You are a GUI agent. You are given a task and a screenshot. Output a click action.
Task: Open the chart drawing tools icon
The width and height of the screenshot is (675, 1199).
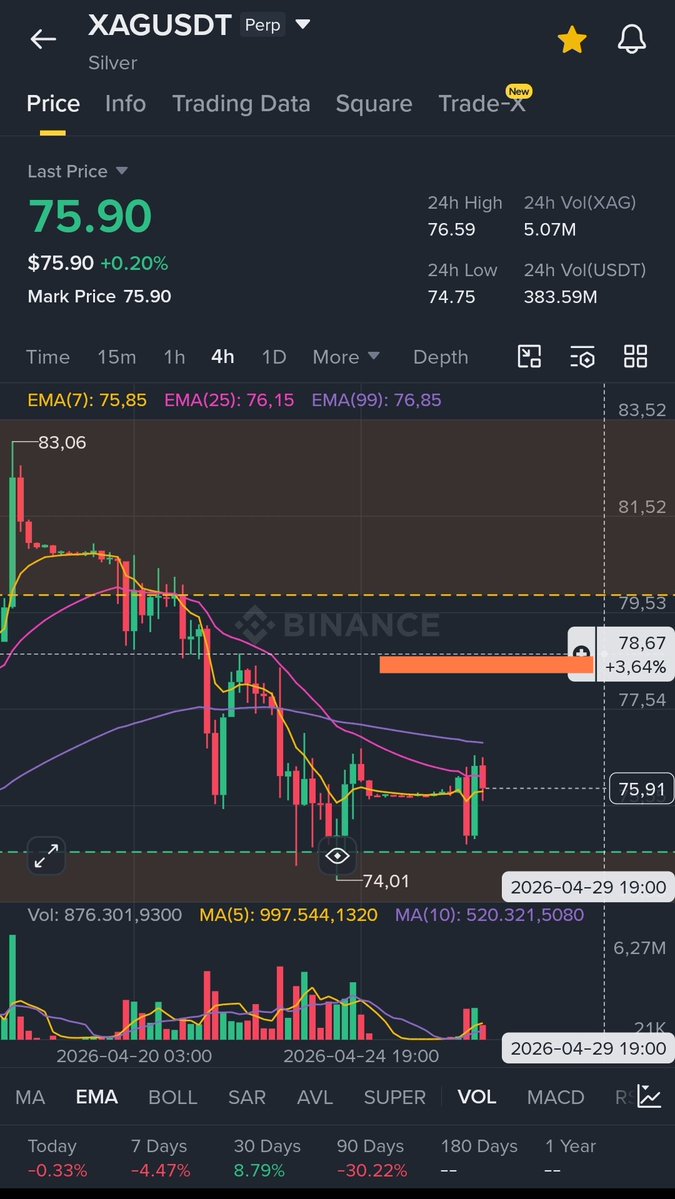tap(529, 356)
